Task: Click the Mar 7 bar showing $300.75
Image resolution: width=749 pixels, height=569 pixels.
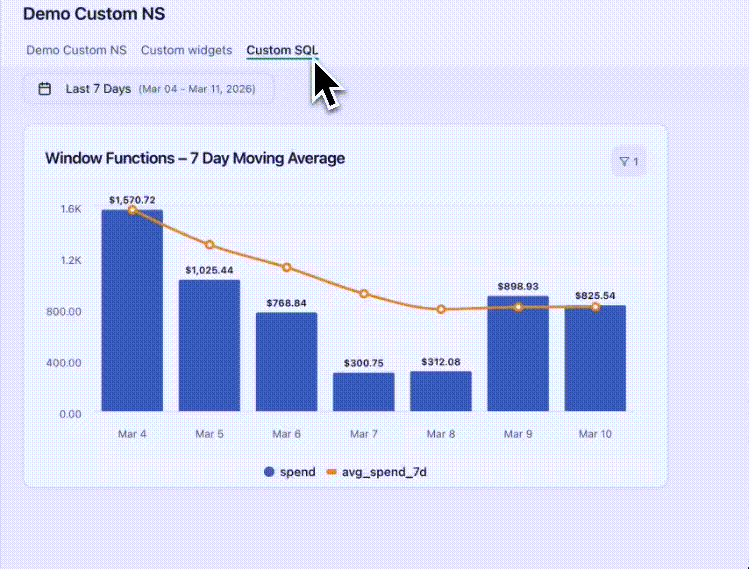Action: pos(363,391)
